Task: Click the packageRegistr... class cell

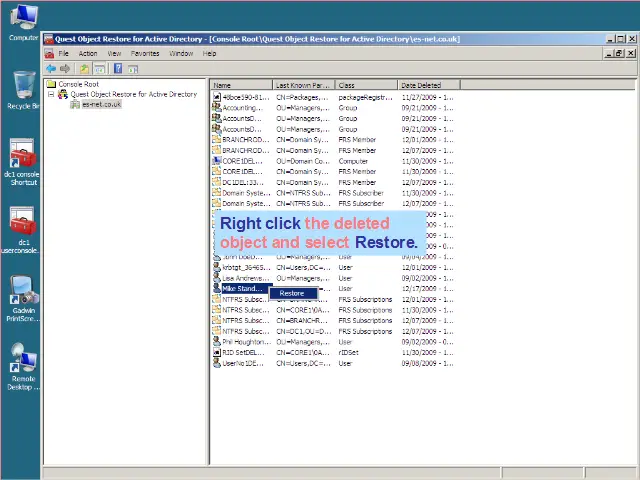Action: click(x=365, y=97)
